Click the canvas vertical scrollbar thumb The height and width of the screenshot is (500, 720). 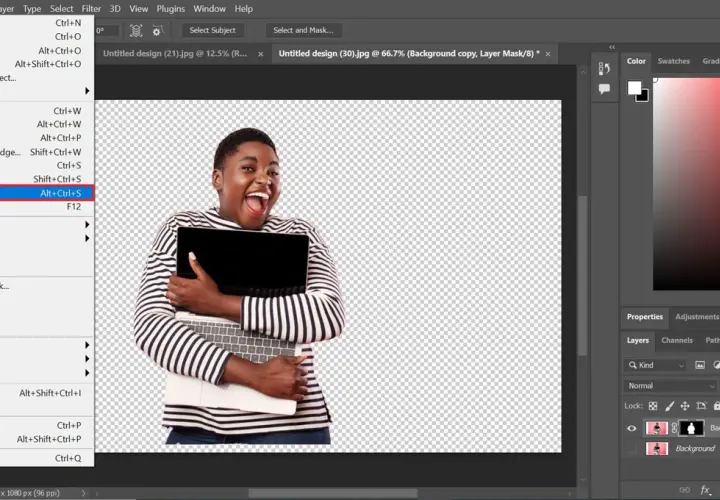tap(583, 275)
